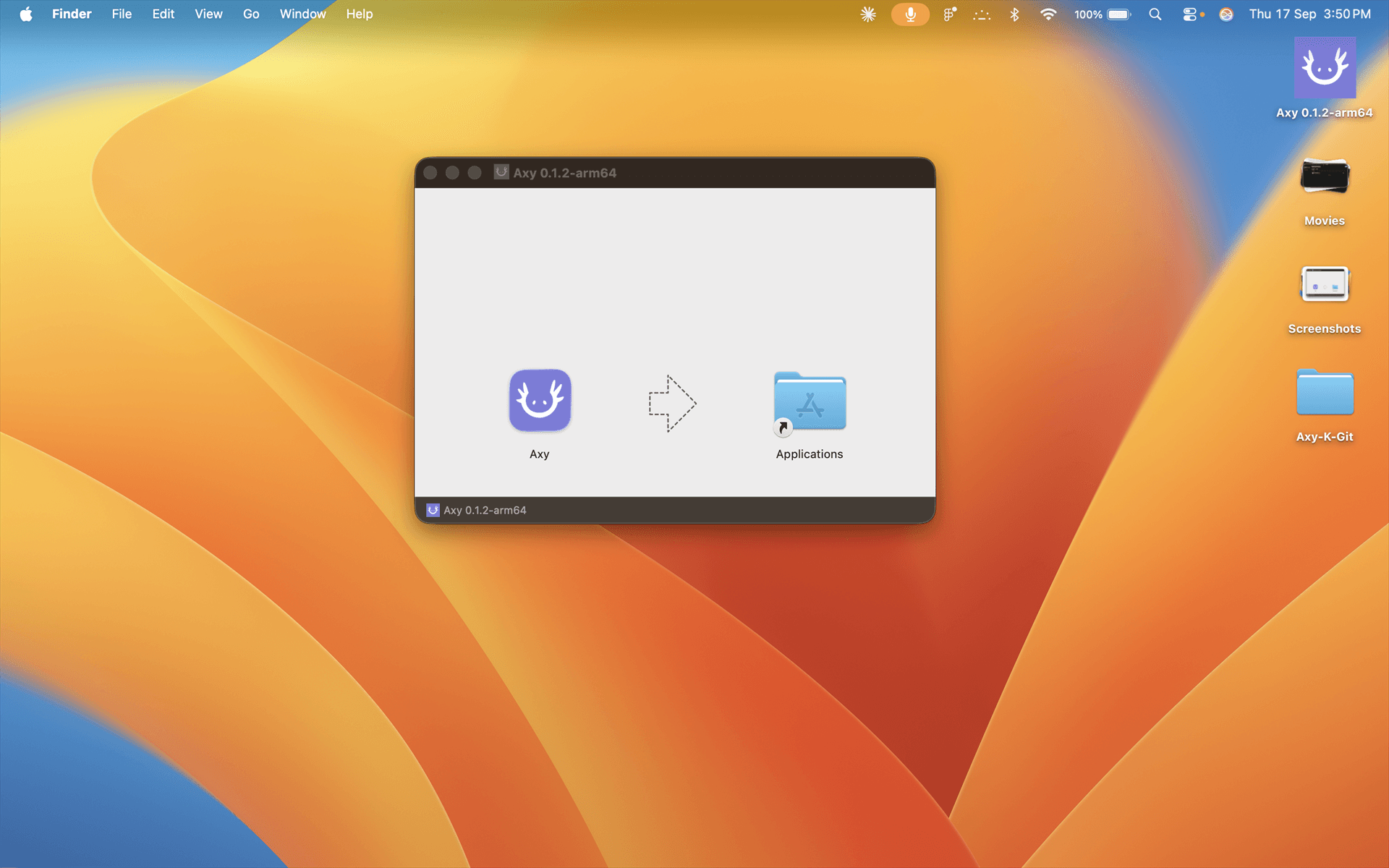Click the window title 'Axy 0.1.2-arm64'

(x=565, y=173)
